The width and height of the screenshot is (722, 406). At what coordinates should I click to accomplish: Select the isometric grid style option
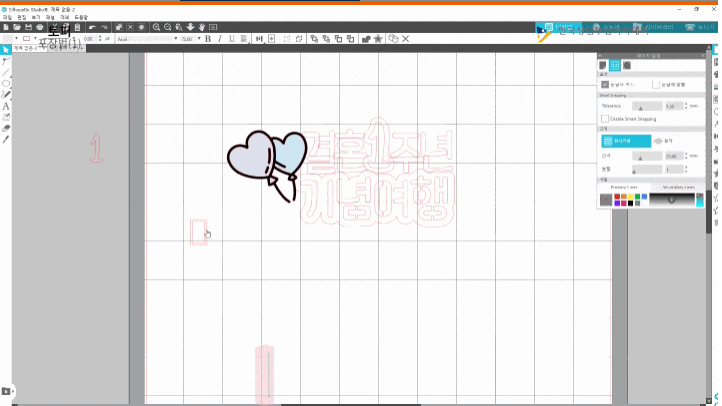pyautogui.click(x=663, y=141)
